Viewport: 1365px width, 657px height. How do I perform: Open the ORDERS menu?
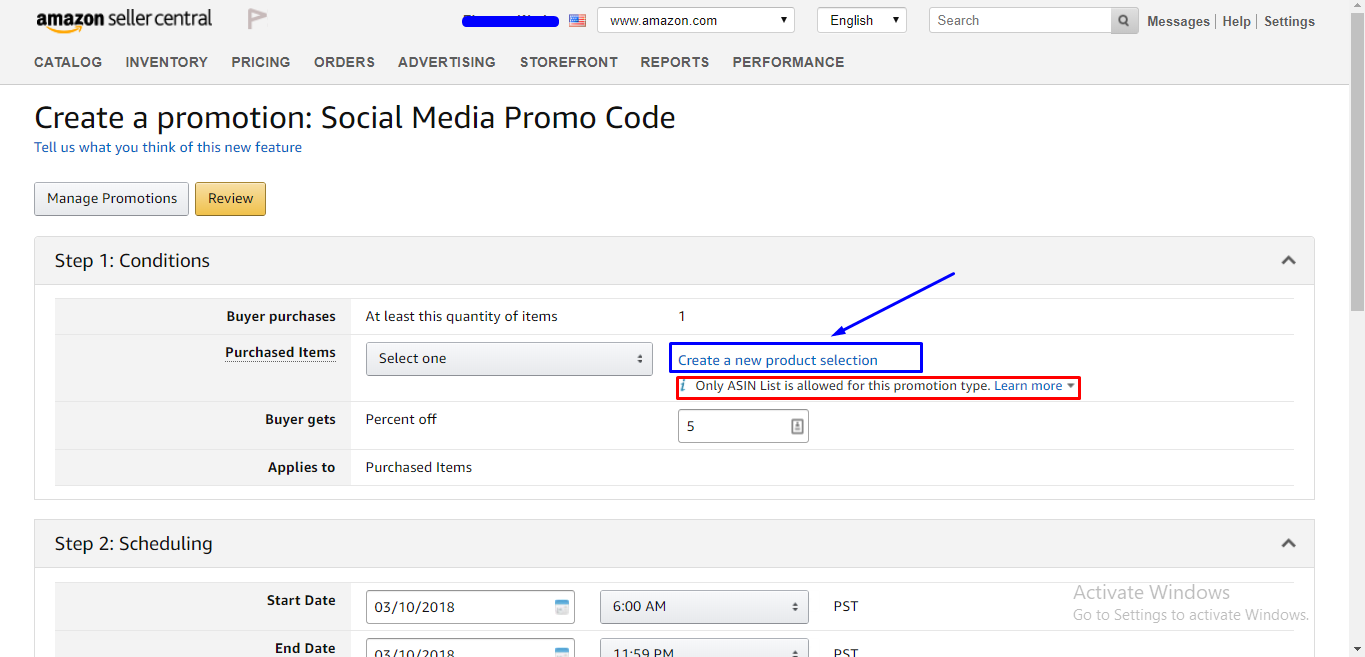pyautogui.click(x=344, y=62)
